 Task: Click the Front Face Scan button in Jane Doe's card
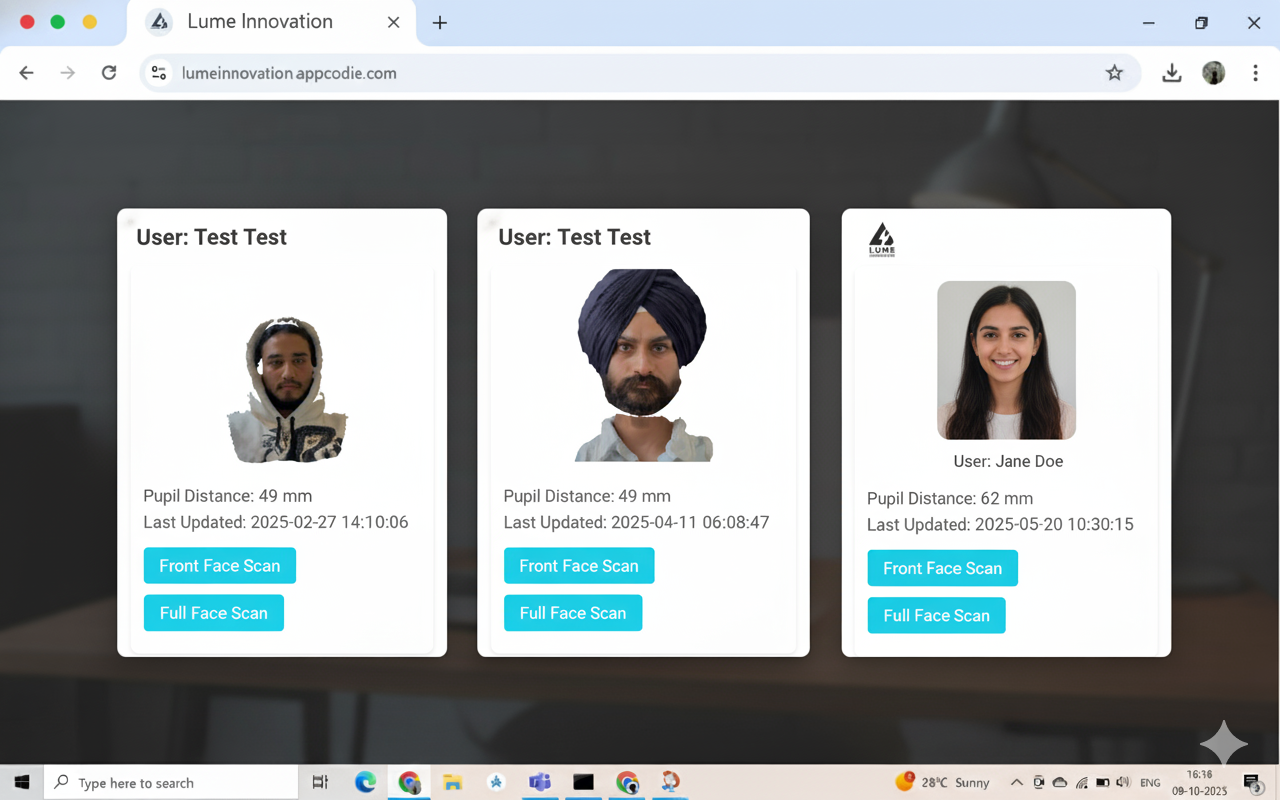click(942, 568)
